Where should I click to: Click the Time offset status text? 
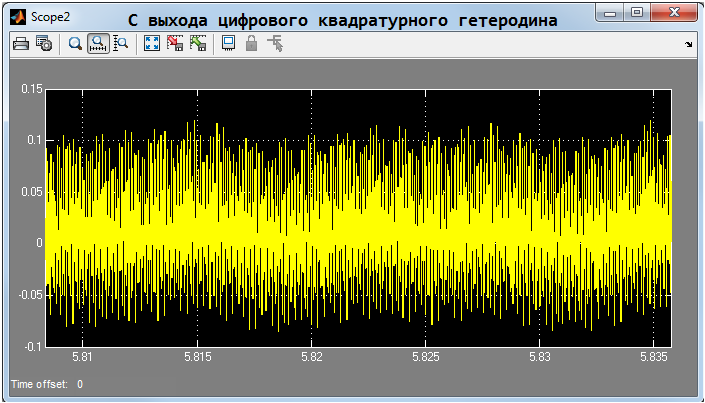47,384
